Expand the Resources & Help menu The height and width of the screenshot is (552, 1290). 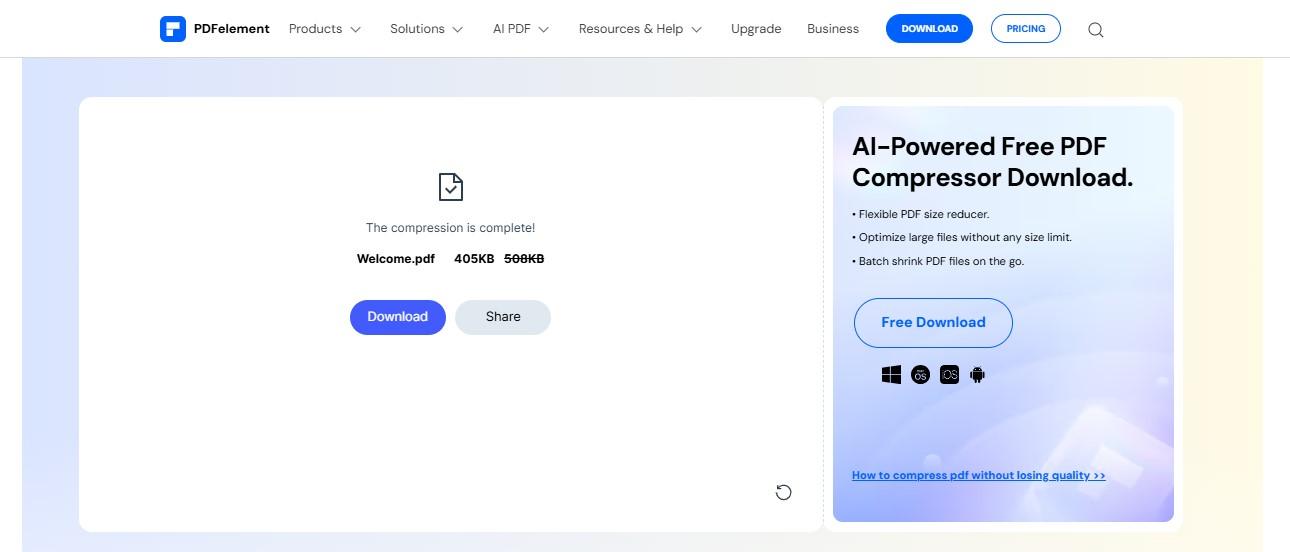pos(640,29)
